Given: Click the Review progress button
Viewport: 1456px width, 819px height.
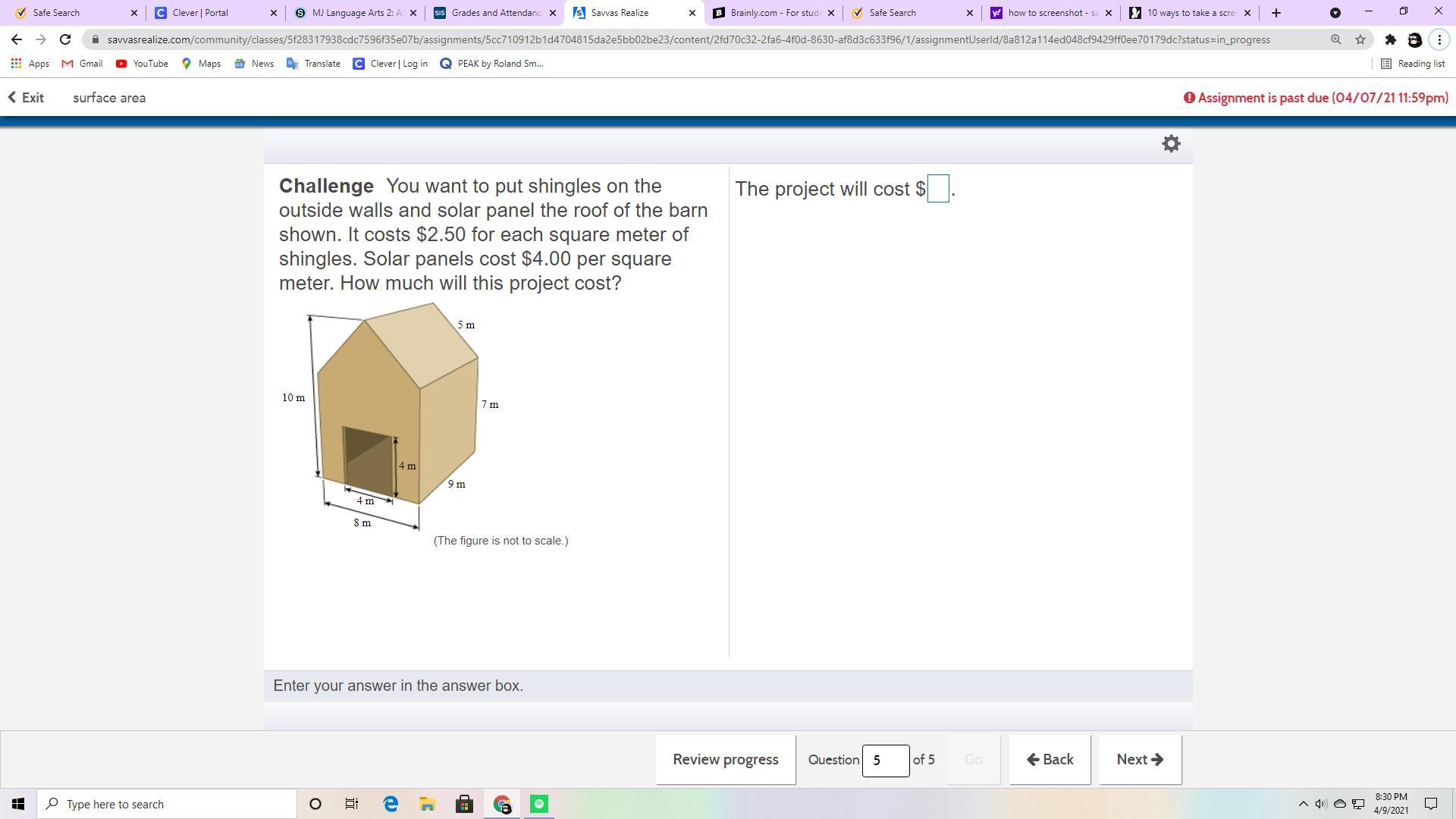Looking at the screenshot, I should coord(725,759).
